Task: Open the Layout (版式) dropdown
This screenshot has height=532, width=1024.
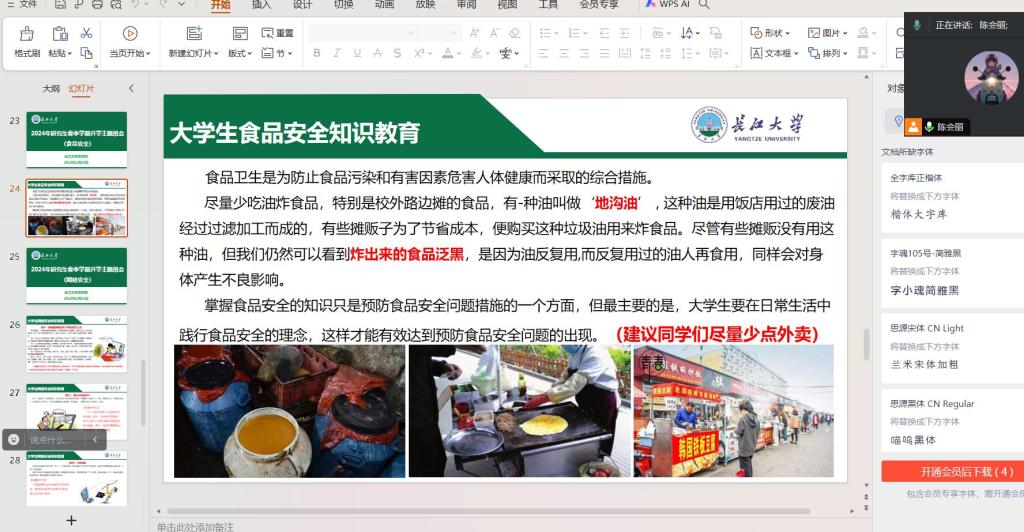Action: 241,53
